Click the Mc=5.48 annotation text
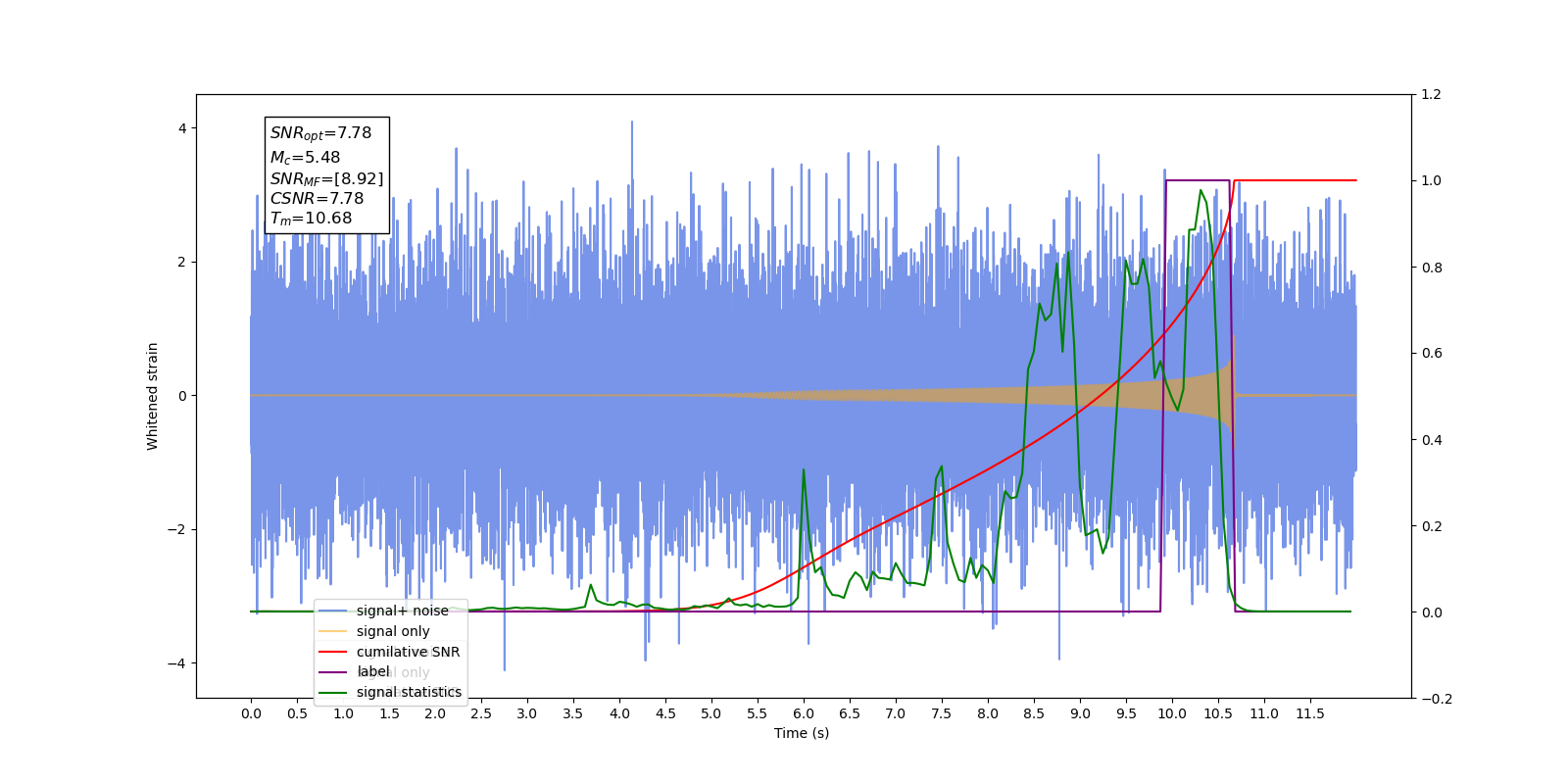 [x=305, y=157]
